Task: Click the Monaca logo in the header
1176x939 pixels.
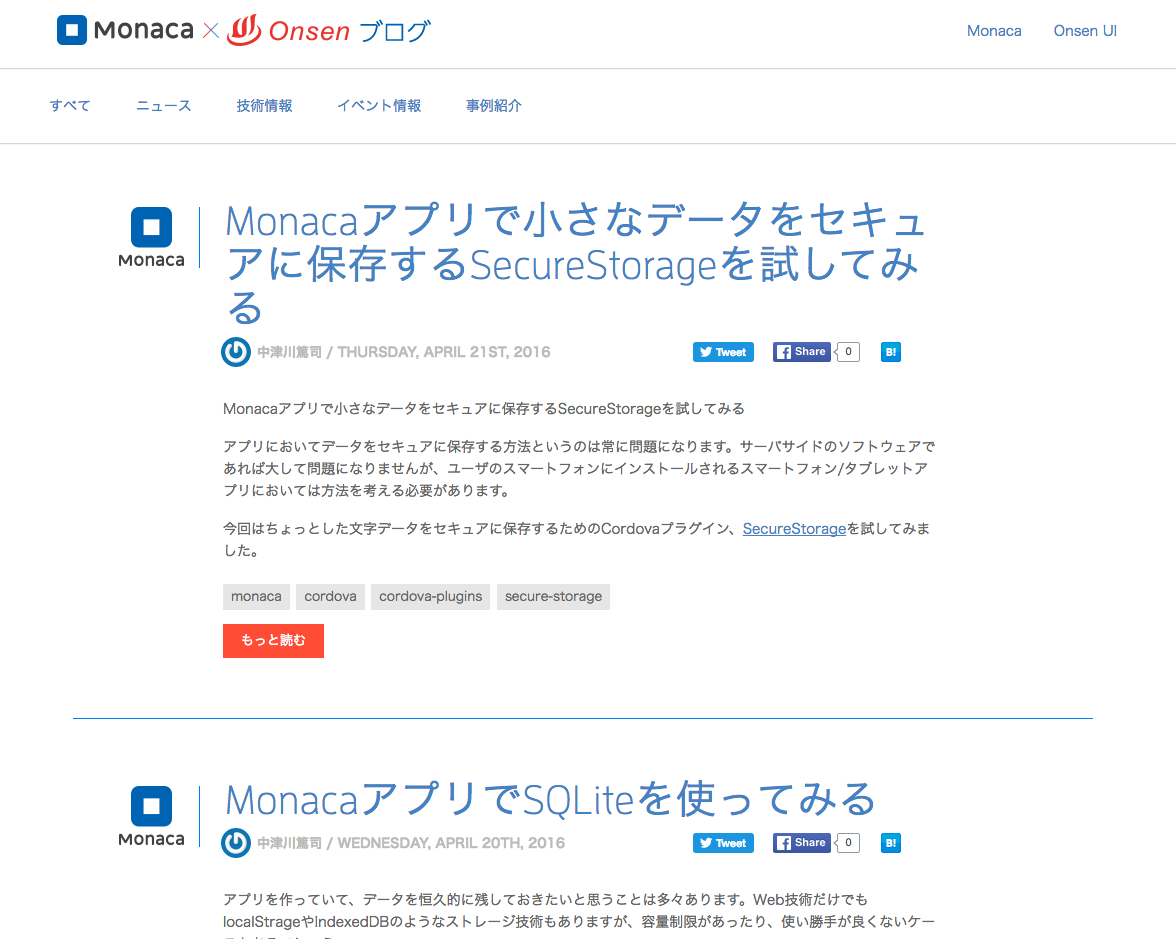Action: click(125, 31)
